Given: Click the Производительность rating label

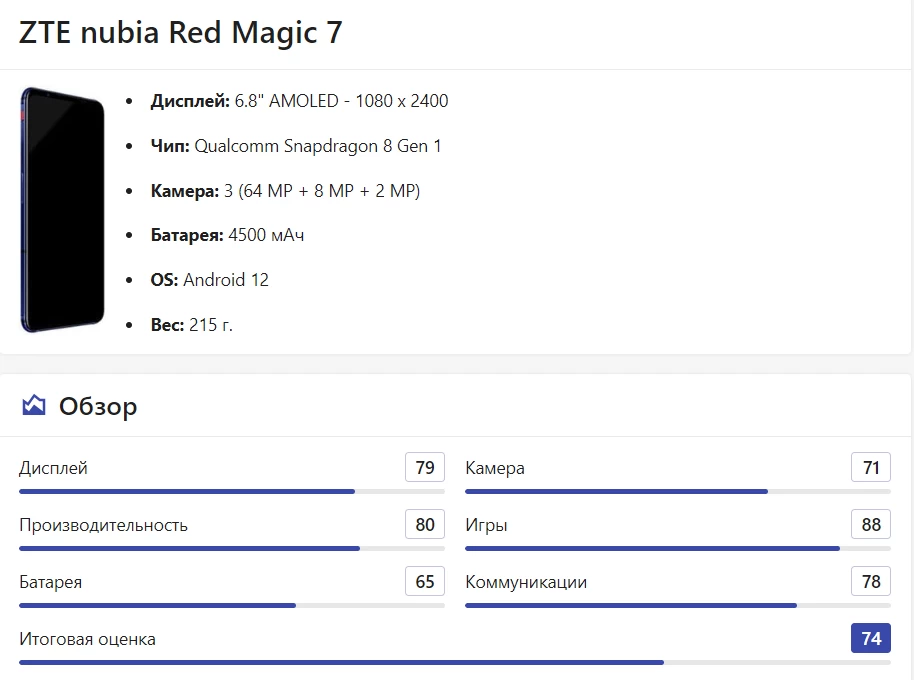Looking at the screenshot, I should (x=103, y=525).
